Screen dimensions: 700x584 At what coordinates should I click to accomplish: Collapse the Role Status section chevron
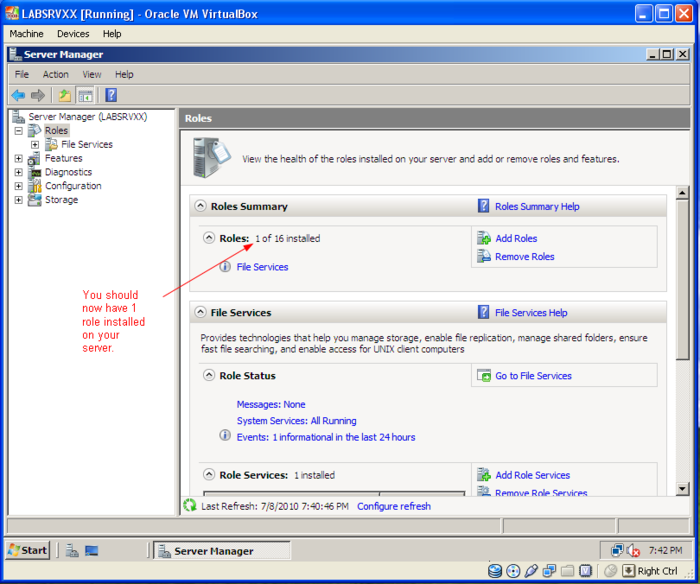tap(208, 376)
